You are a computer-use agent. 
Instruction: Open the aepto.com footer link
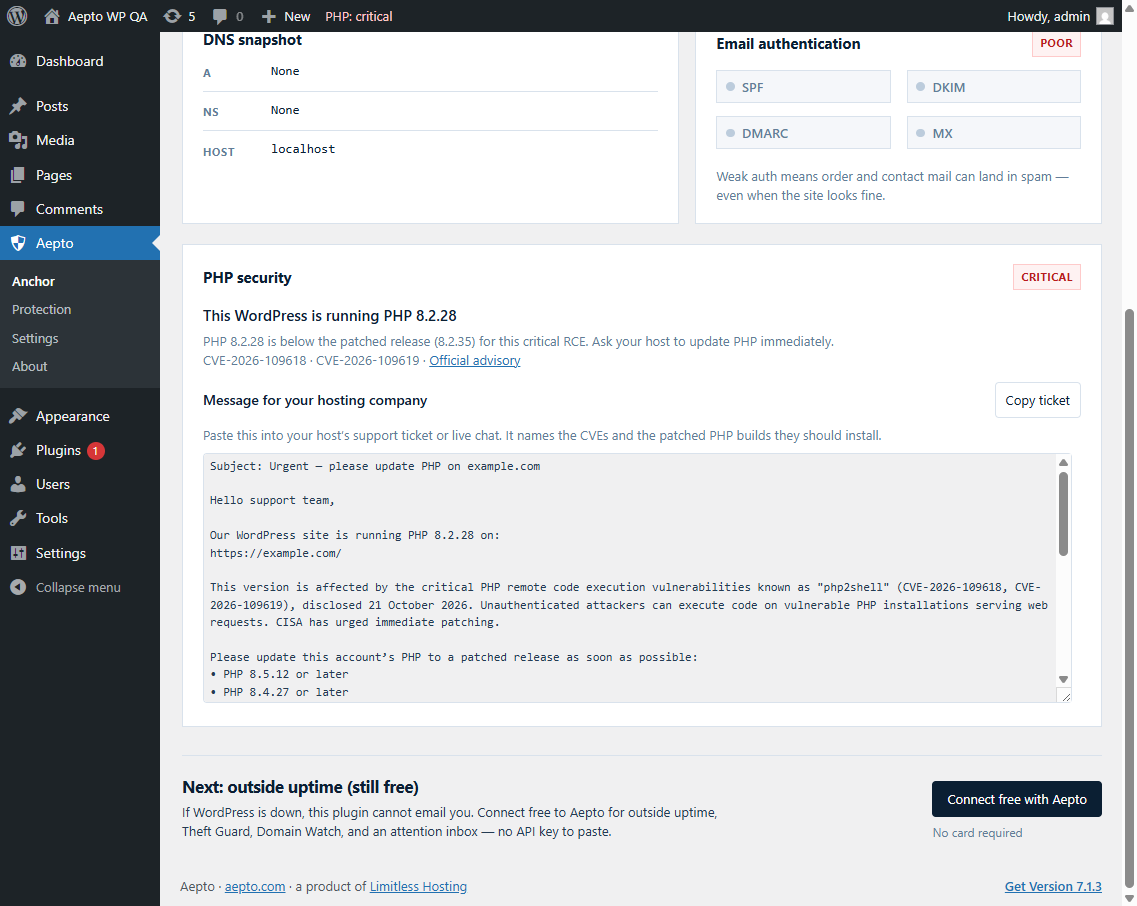255,886
